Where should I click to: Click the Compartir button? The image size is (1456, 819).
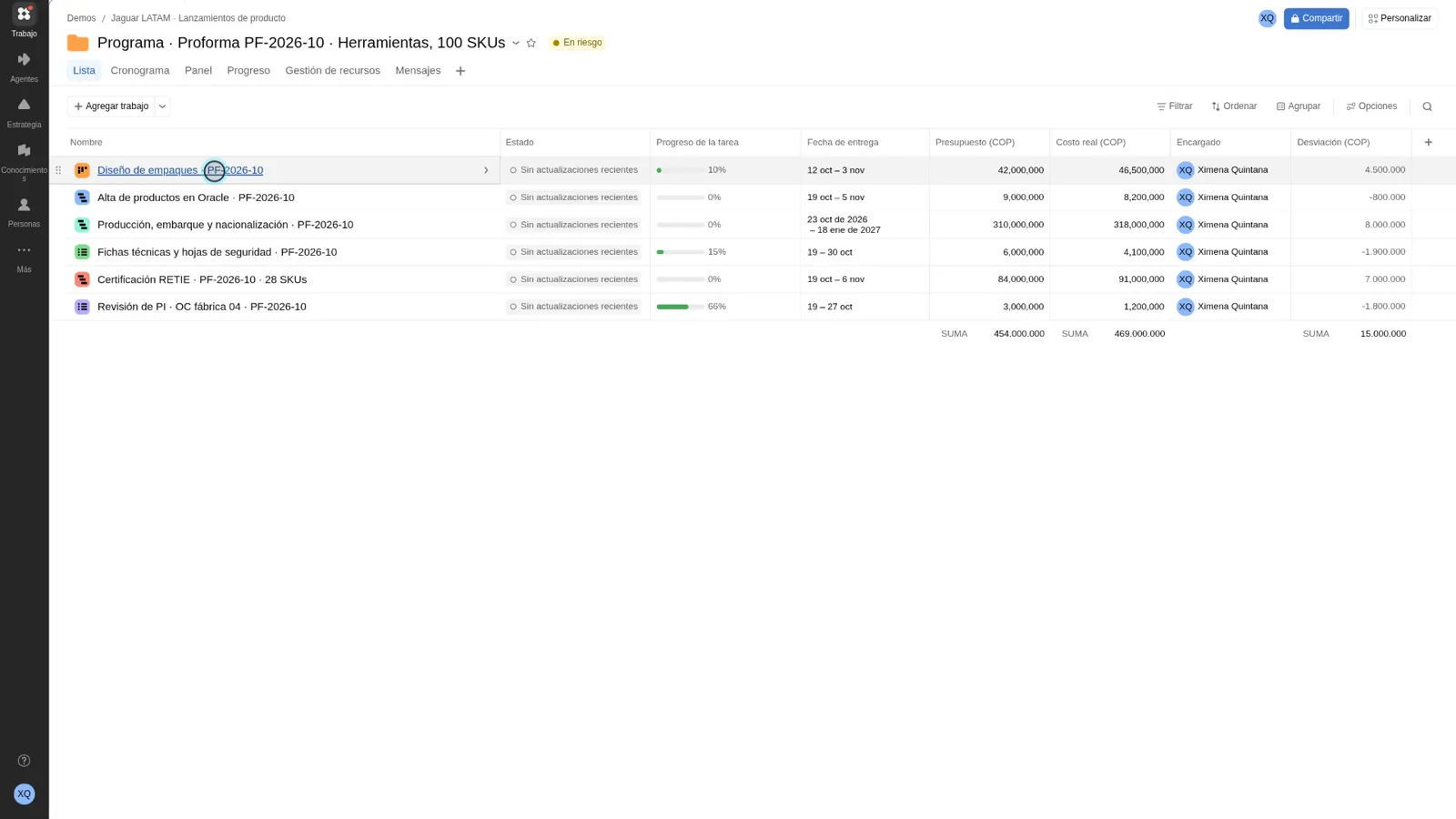(1316, 18)
